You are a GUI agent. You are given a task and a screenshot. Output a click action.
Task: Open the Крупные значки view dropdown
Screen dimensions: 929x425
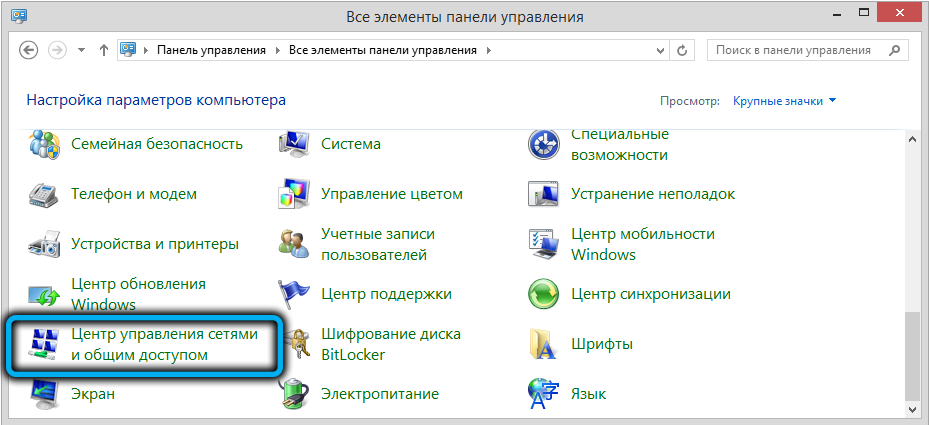(785, 101)
